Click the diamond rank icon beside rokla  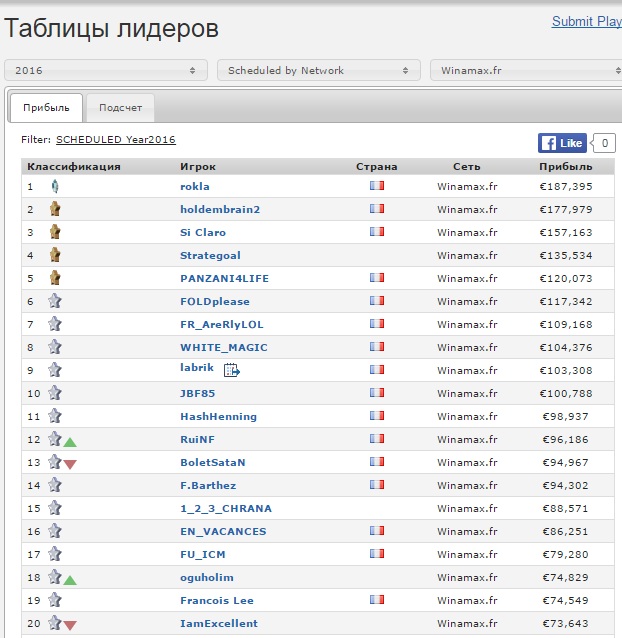pyautogui.click(x=55, y=186)
